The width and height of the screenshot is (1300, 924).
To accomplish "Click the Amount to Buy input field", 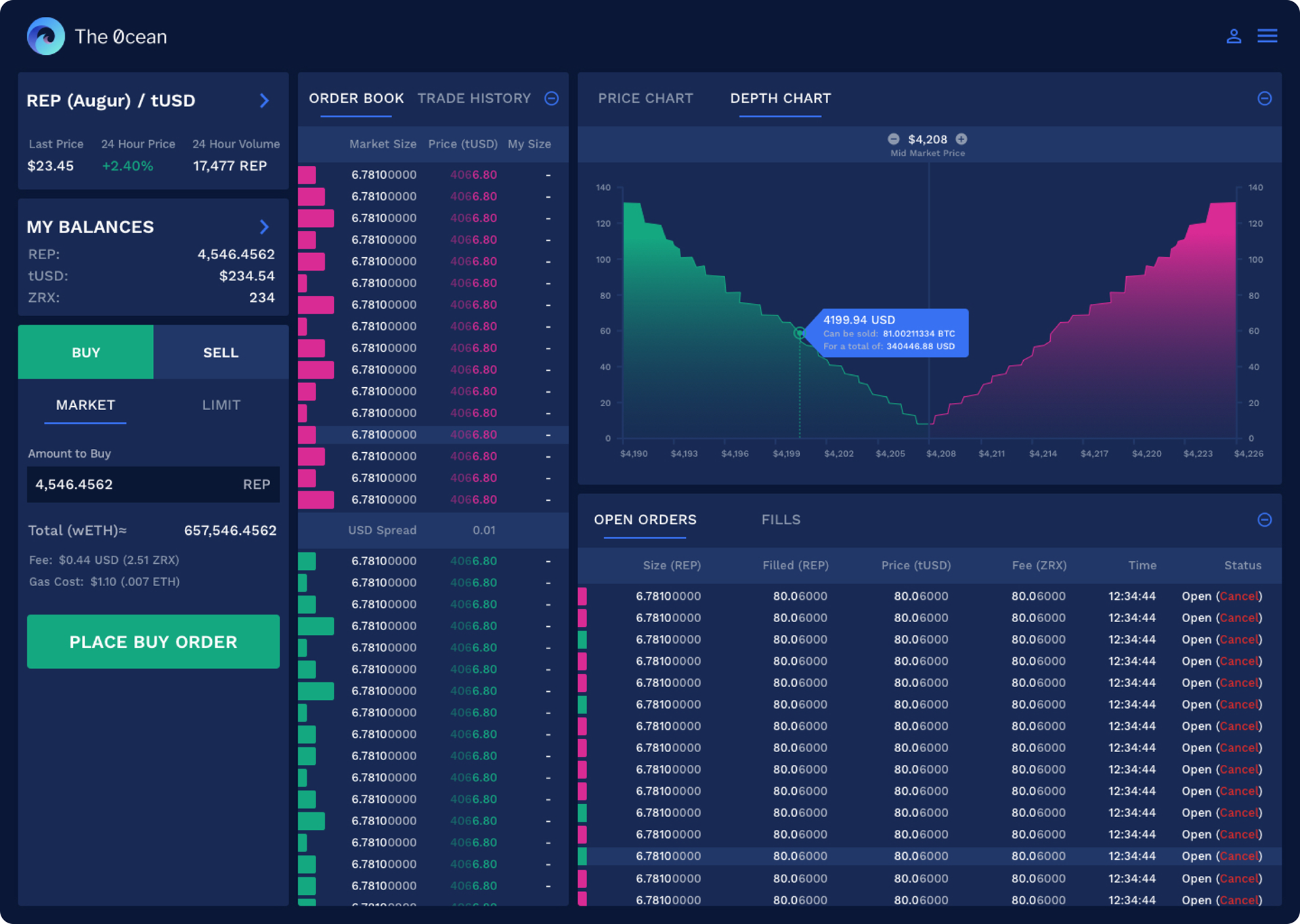I will (x=153, y=485).
